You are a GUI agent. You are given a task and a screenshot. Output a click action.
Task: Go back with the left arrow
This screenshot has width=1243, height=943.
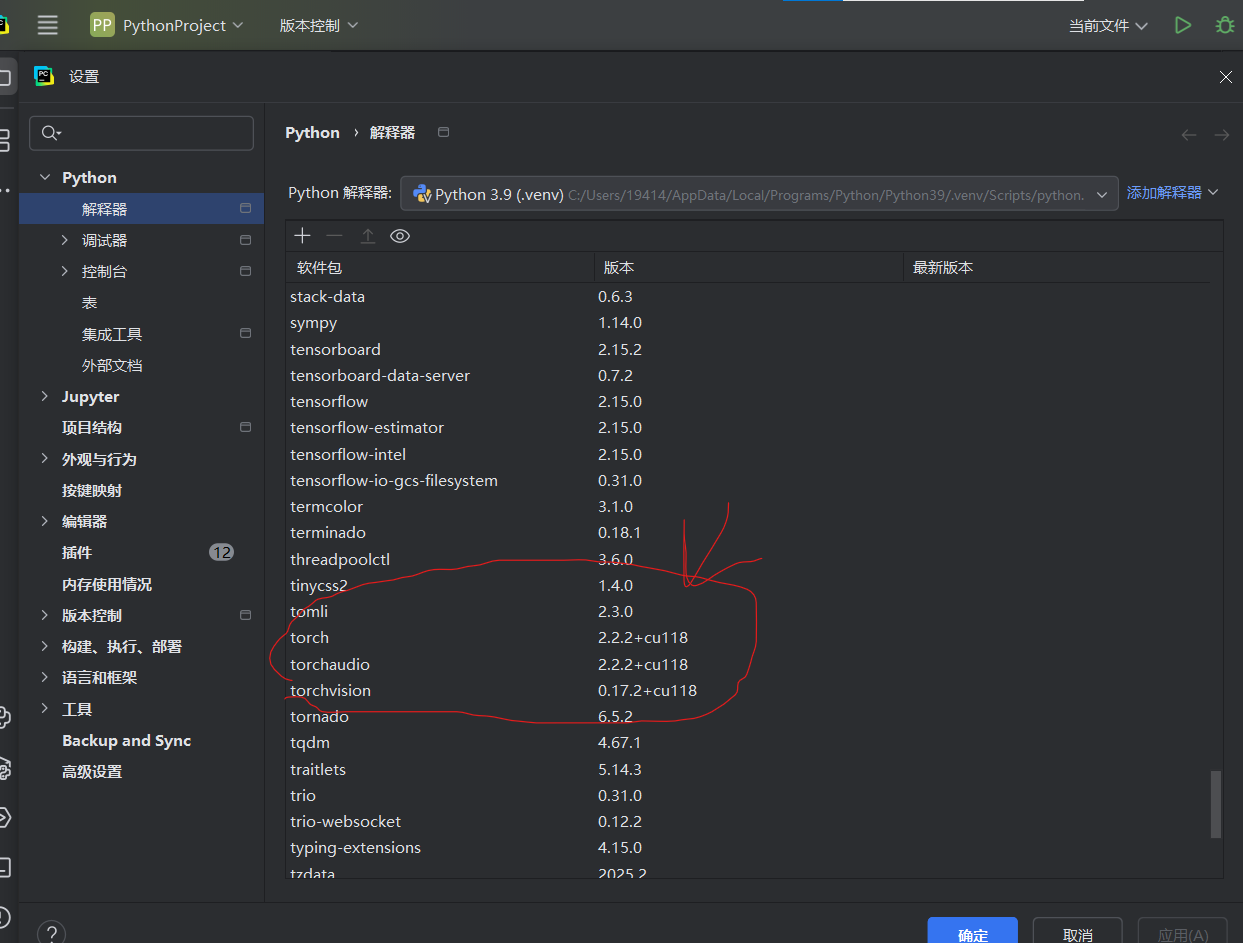point(1189,134)
